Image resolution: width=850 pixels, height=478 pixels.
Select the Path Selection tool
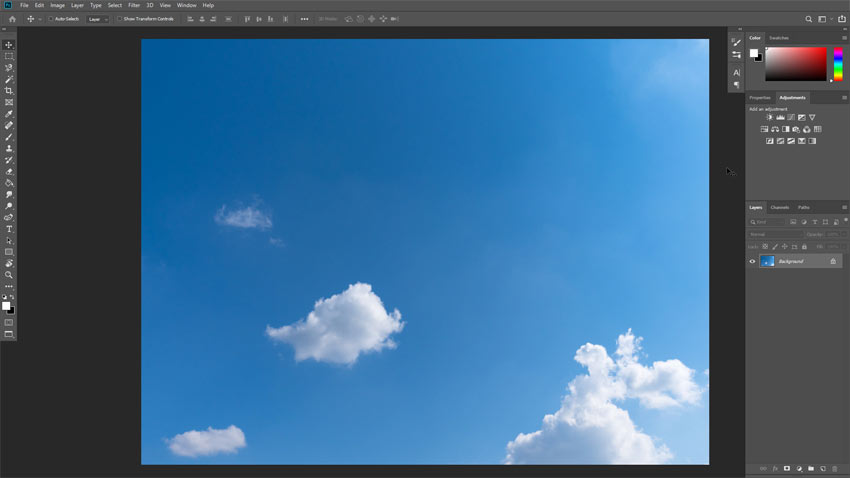click(9, 241)
